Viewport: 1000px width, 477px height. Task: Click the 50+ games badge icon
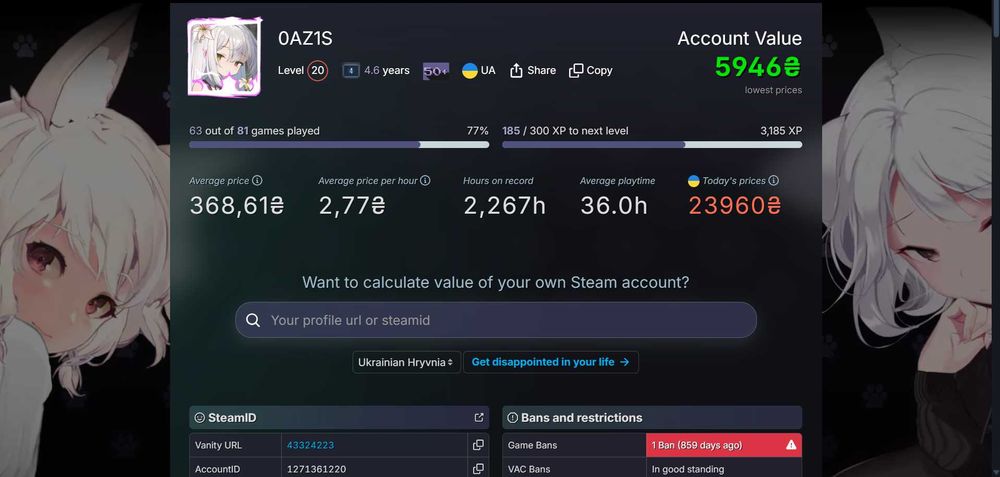[436, 71]
